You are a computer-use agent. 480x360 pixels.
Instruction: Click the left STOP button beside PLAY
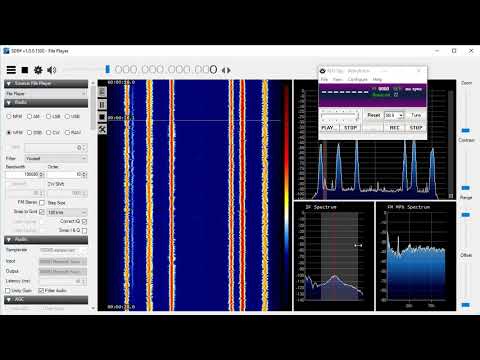click(350, 128)
